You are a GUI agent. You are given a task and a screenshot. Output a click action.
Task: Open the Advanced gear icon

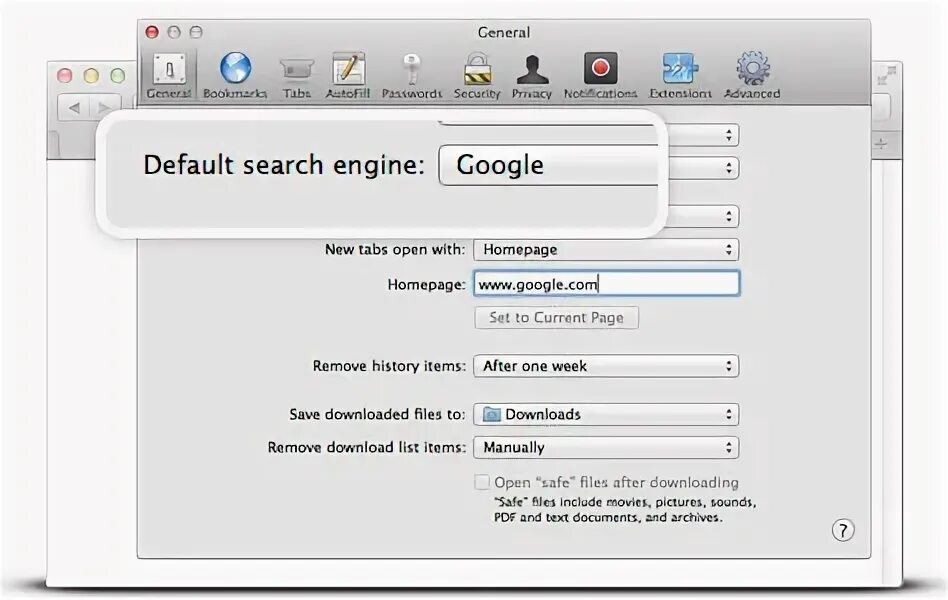click(x=753, y=68)
